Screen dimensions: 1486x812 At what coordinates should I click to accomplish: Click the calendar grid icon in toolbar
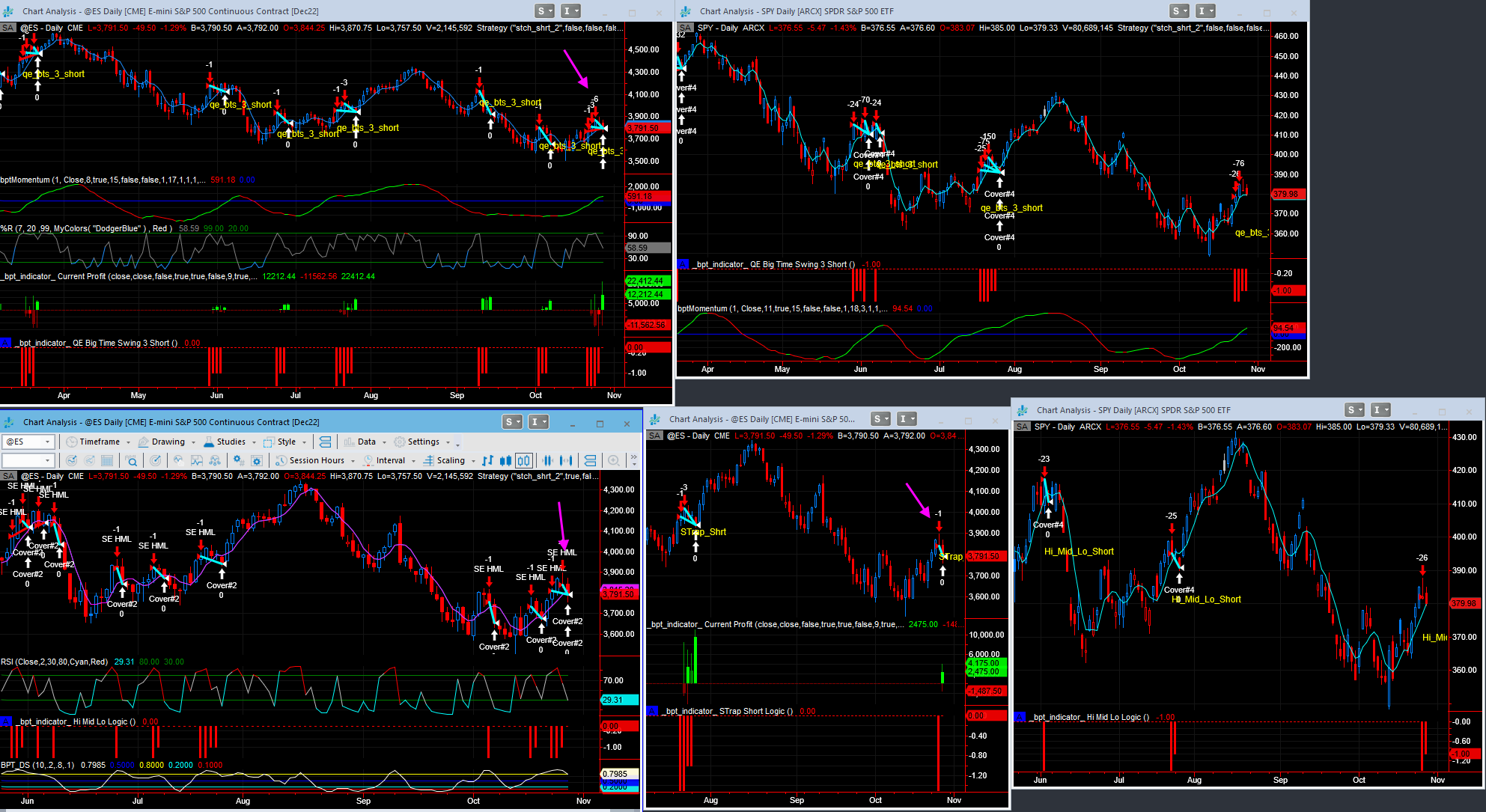coord(107,460)
